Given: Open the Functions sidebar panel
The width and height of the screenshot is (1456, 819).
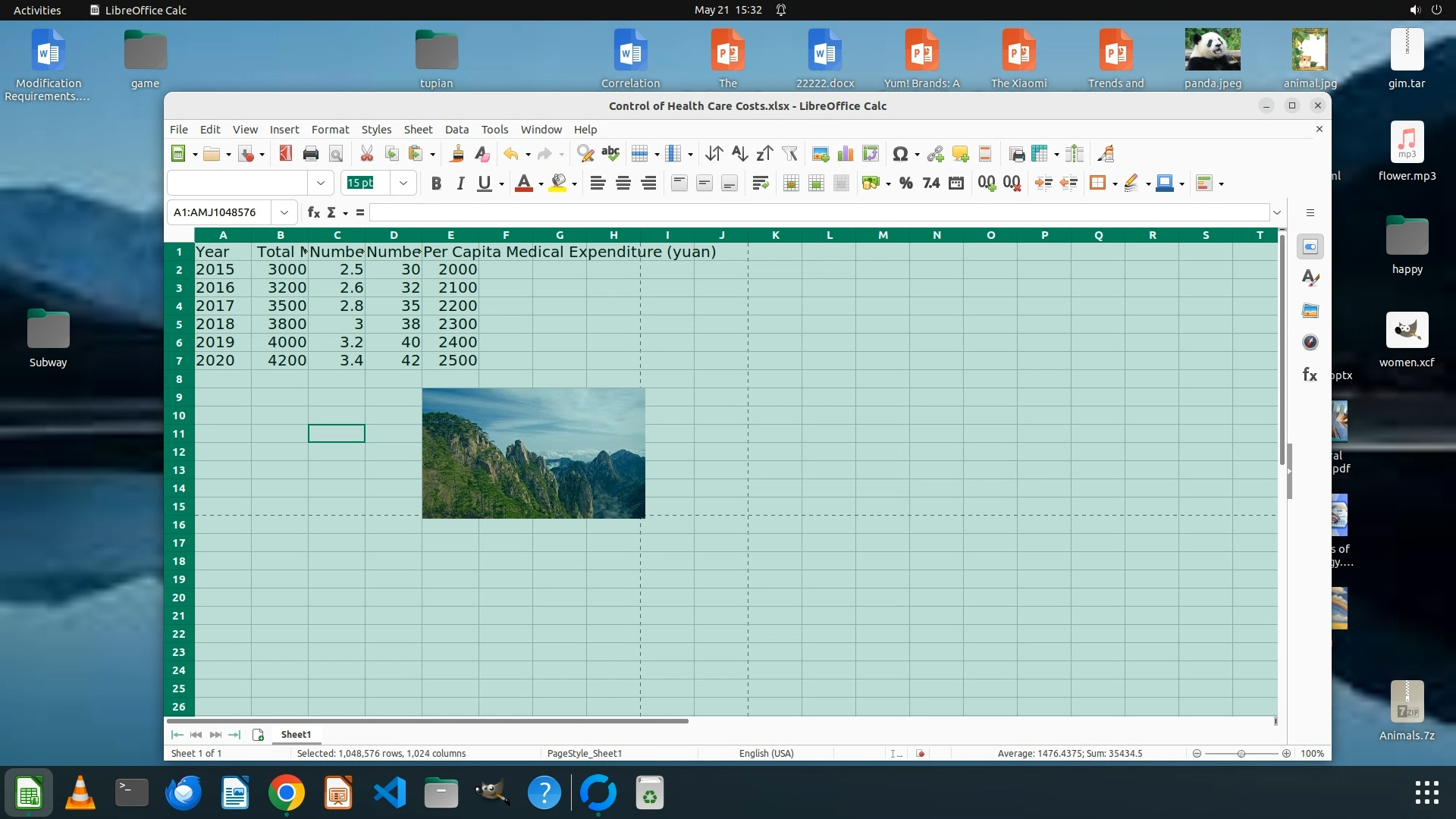Looking at the screenshot, I should [x=1310, y=375].
